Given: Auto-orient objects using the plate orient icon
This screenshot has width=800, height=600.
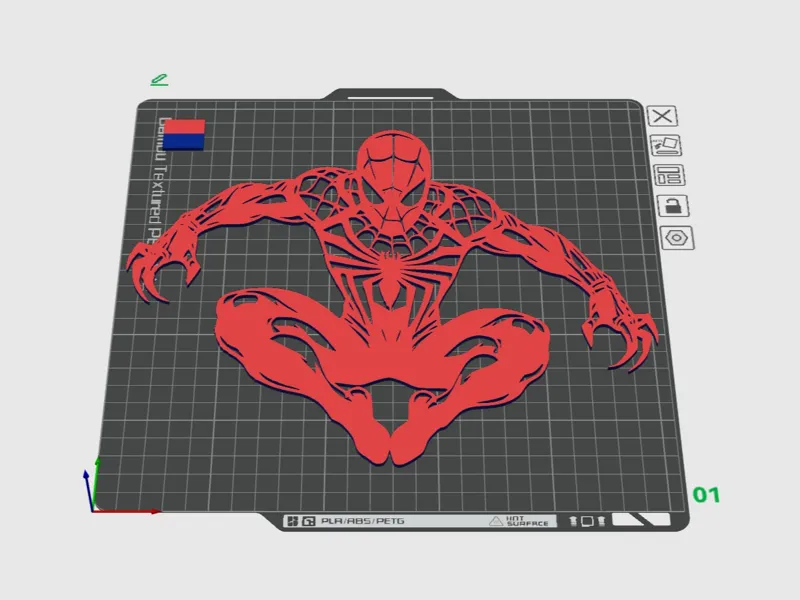Looking at the screenshot, I should click(x=666, y=145).
